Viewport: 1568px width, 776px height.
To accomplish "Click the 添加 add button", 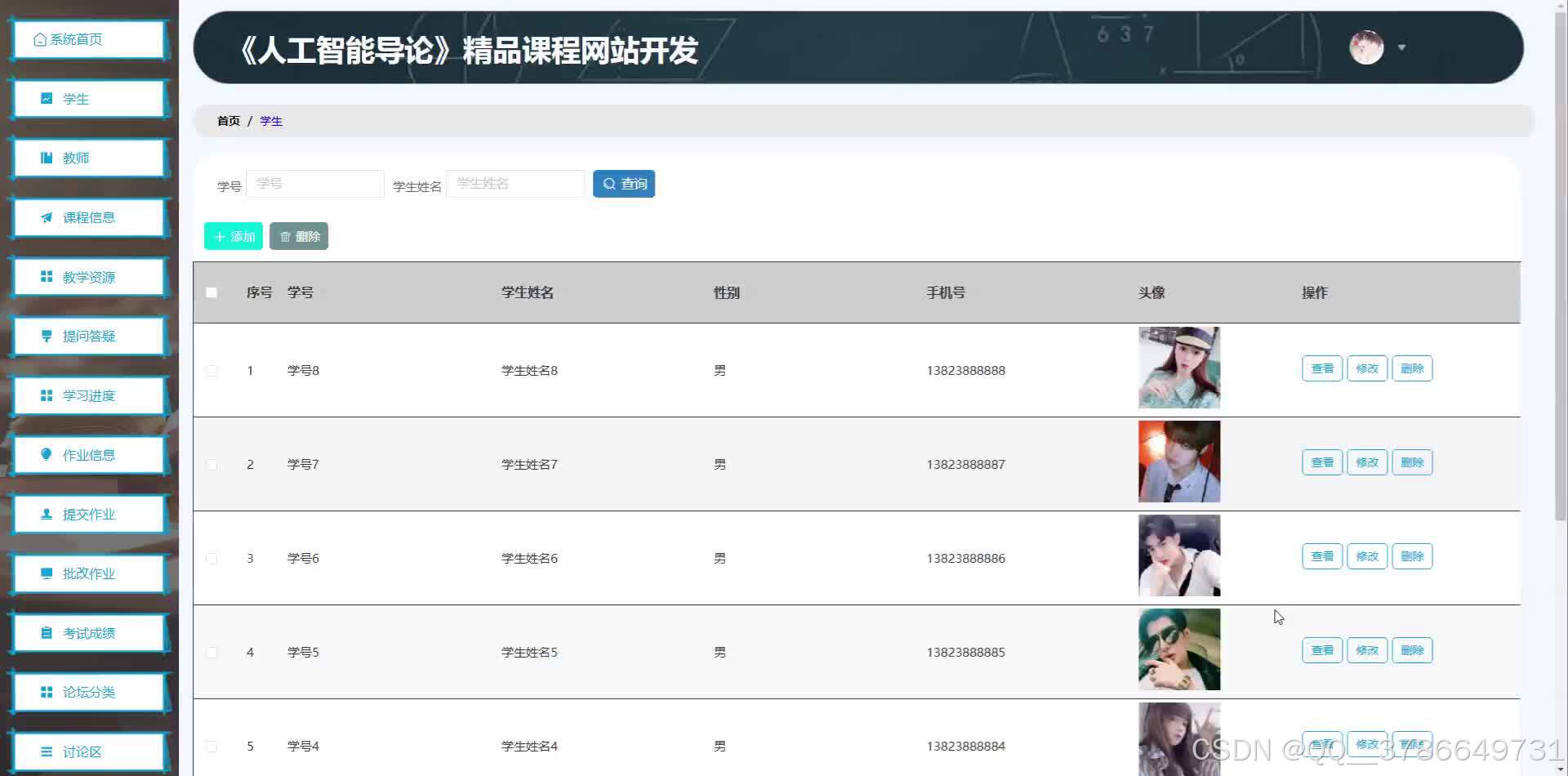I will [234, 236].
